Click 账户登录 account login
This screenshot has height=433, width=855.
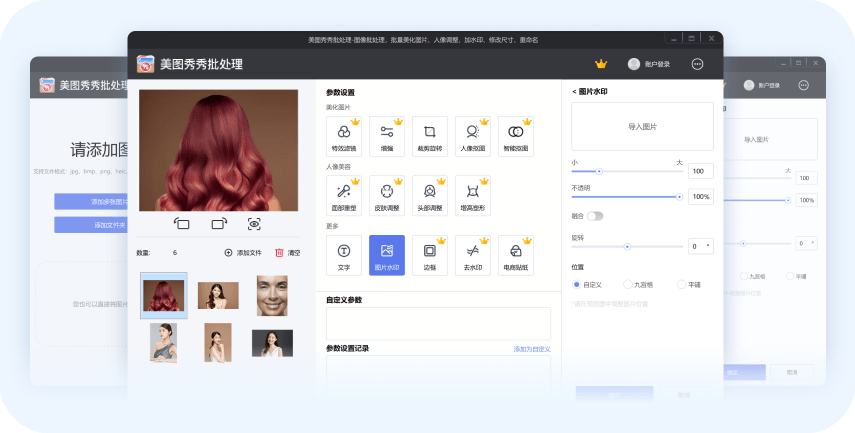649,64
